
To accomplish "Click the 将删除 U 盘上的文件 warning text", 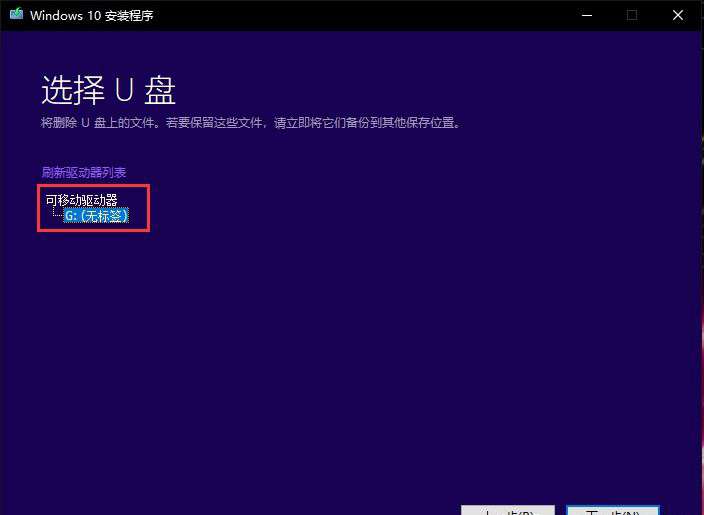I will click(x=251, y=123).
